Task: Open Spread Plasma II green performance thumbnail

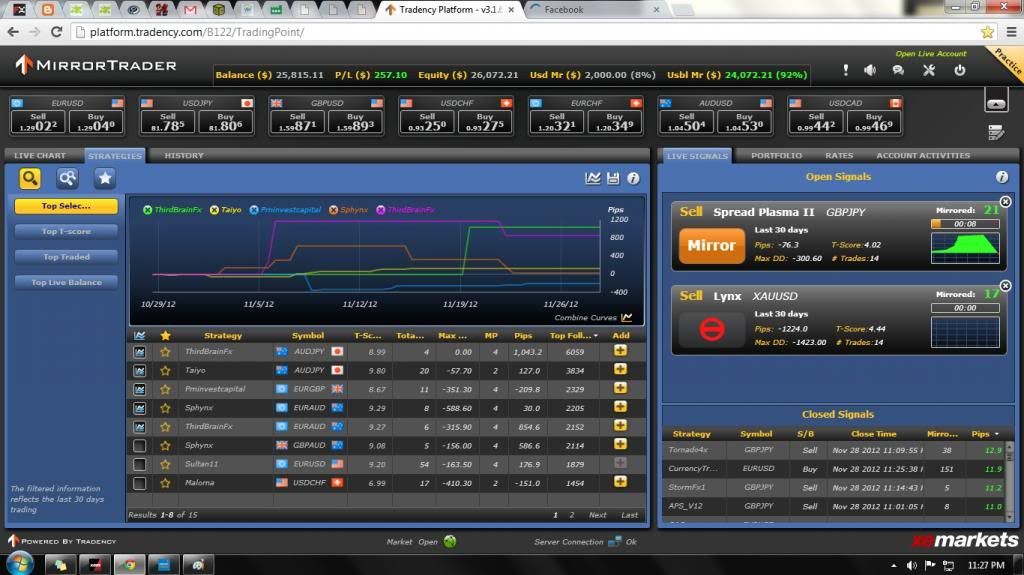Action: coord(965,247)
